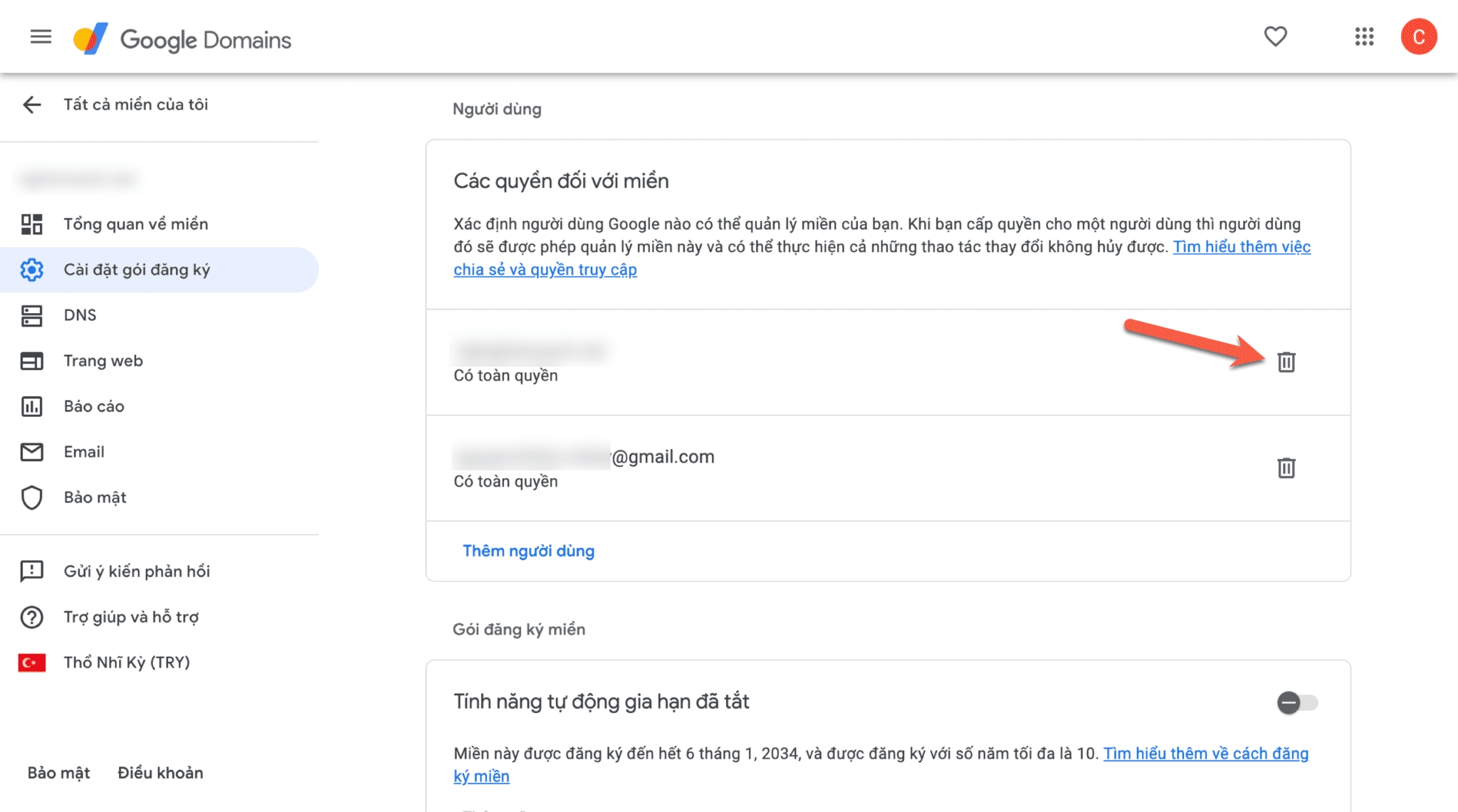The width and height of the screenshot is (1458, 812).
Task: Open Bảo mật shield item
Action: 95,497
